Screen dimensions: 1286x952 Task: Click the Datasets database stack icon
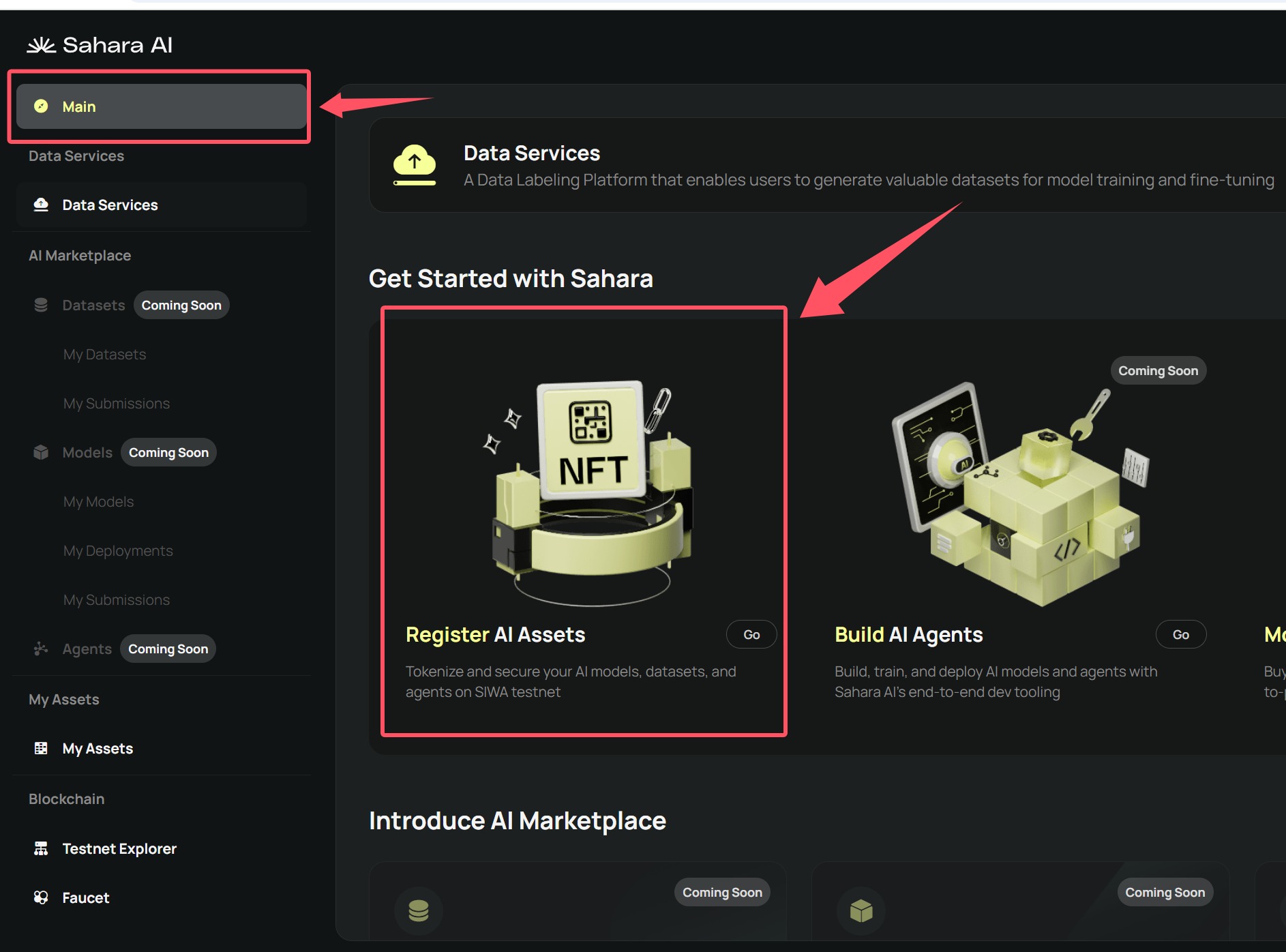(41, 305)
